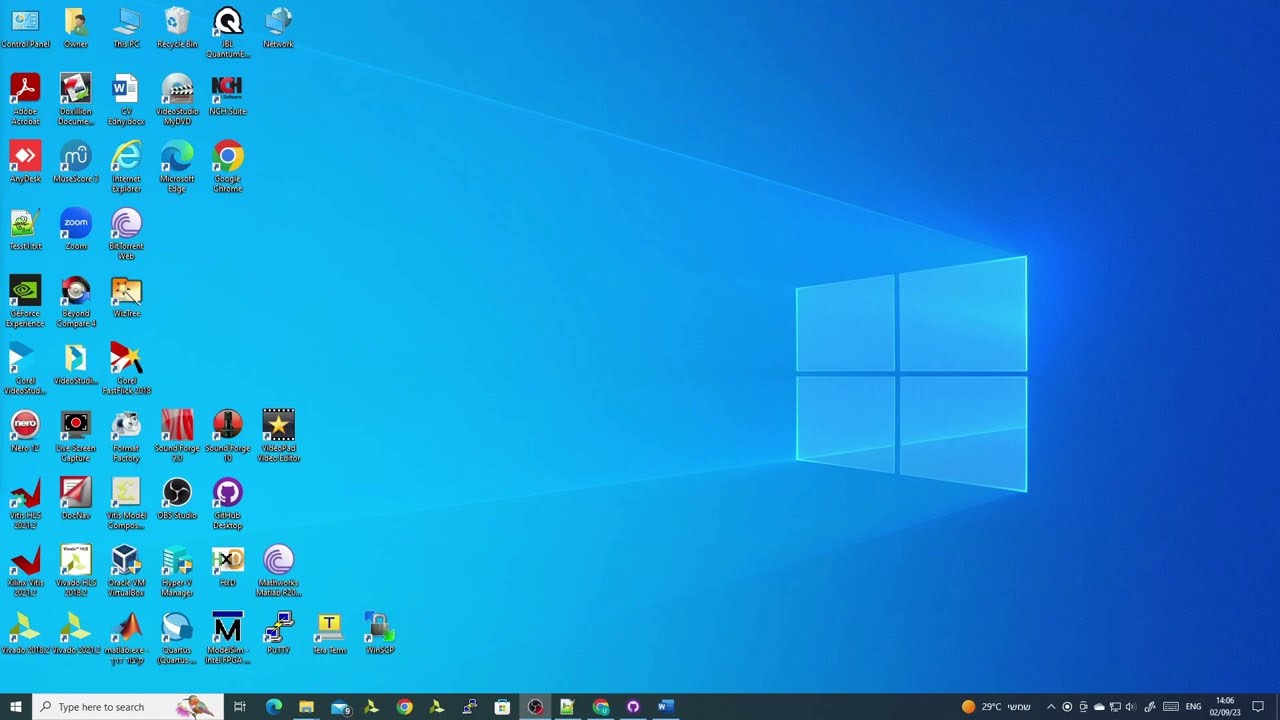Open the Mathworks Matlab desktop shortcut
The width and height of the screenshot is (1280, 720).
pos(278,570)
